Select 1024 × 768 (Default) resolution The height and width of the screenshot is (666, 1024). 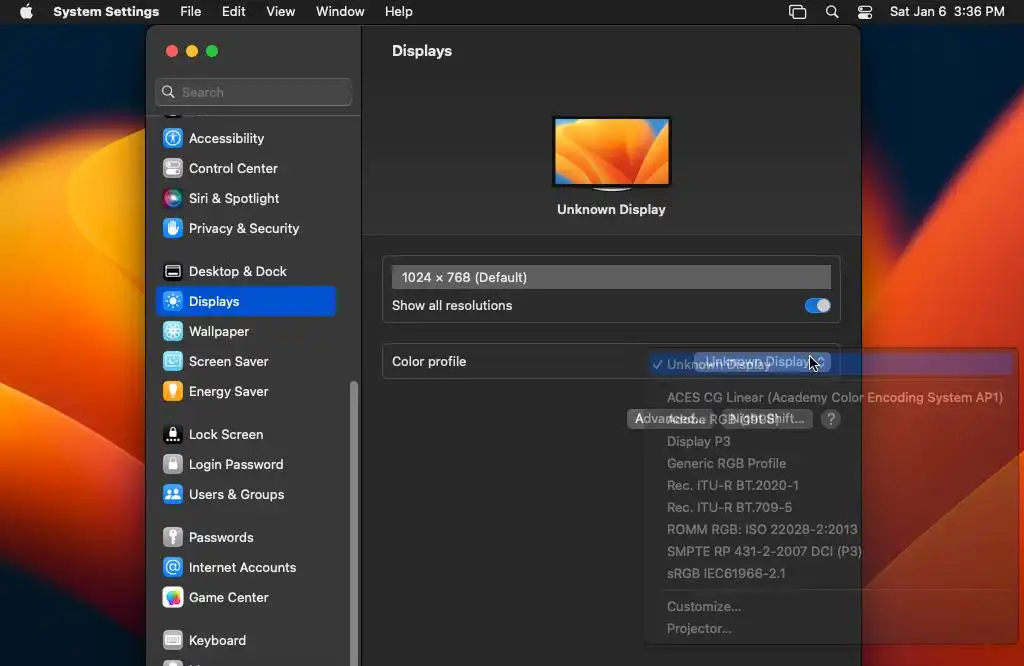click(611, 278)
